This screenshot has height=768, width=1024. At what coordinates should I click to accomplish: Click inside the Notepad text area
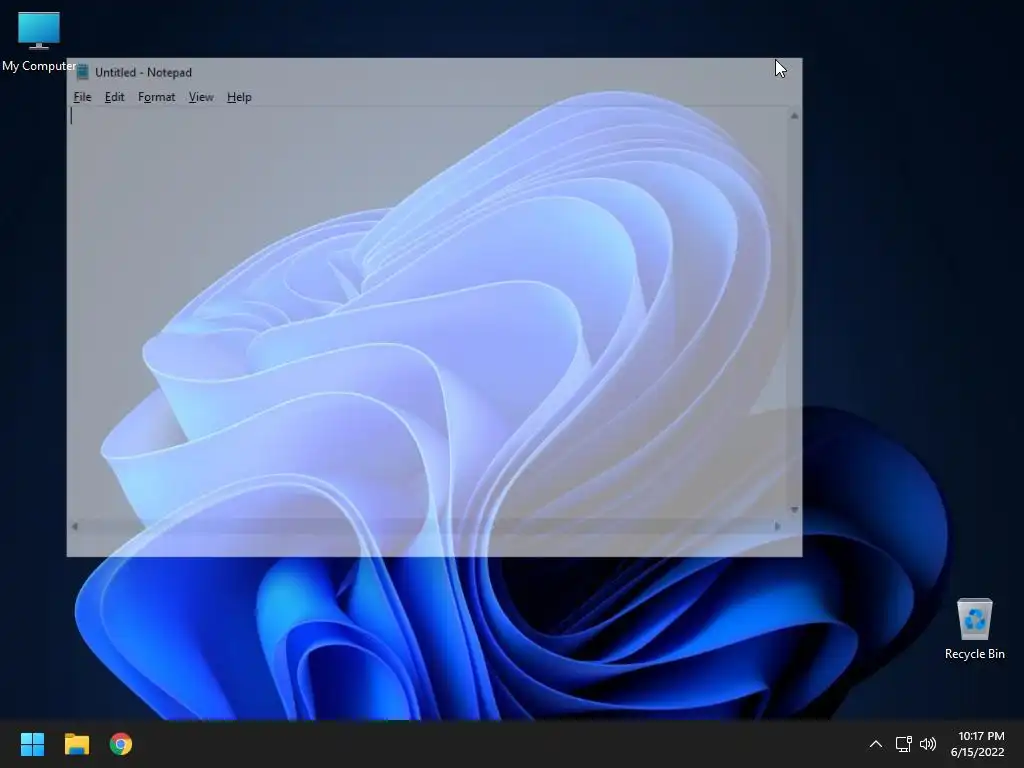(x=428, y=313)
